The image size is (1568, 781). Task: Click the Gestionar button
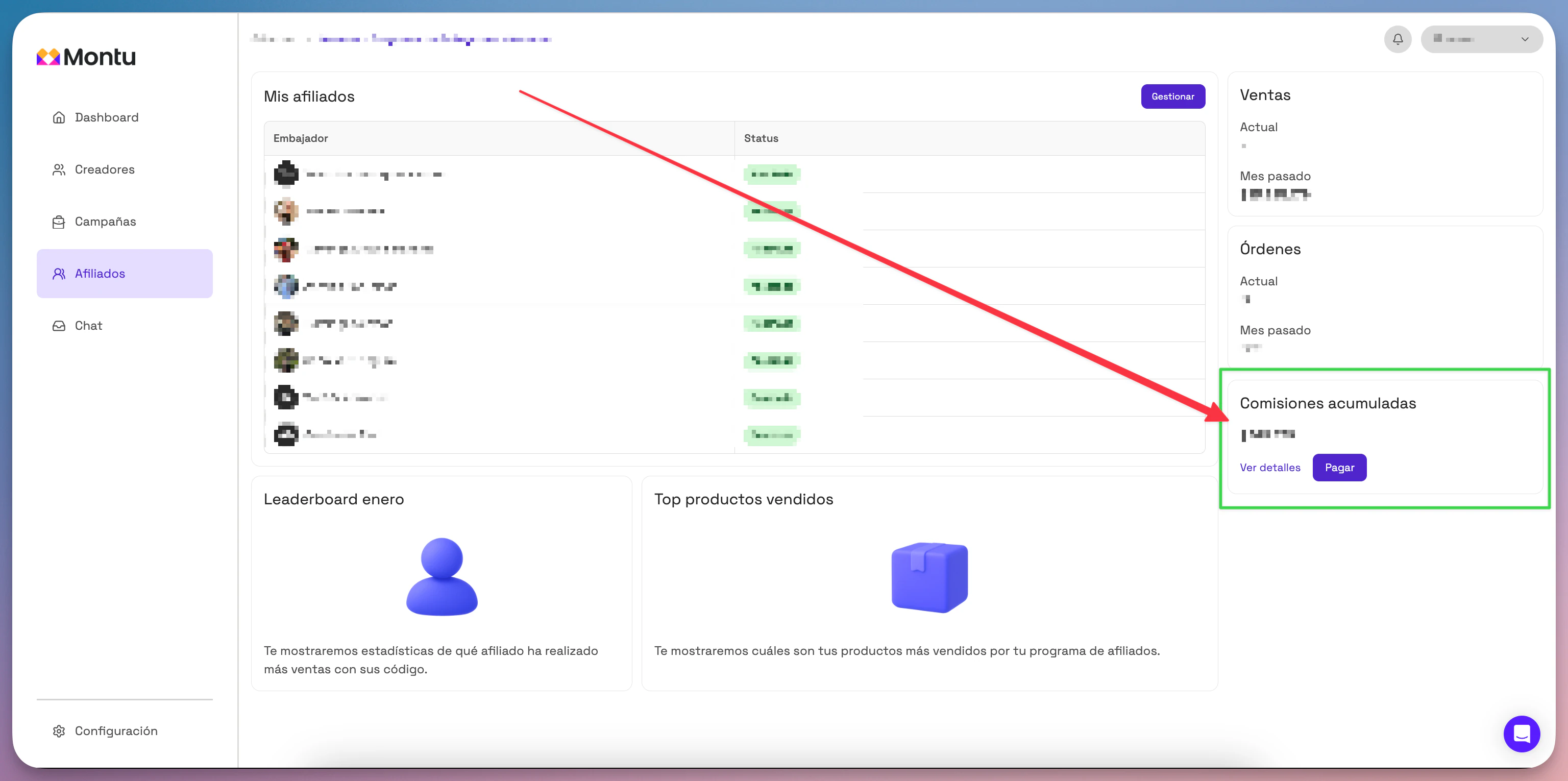1172,97
